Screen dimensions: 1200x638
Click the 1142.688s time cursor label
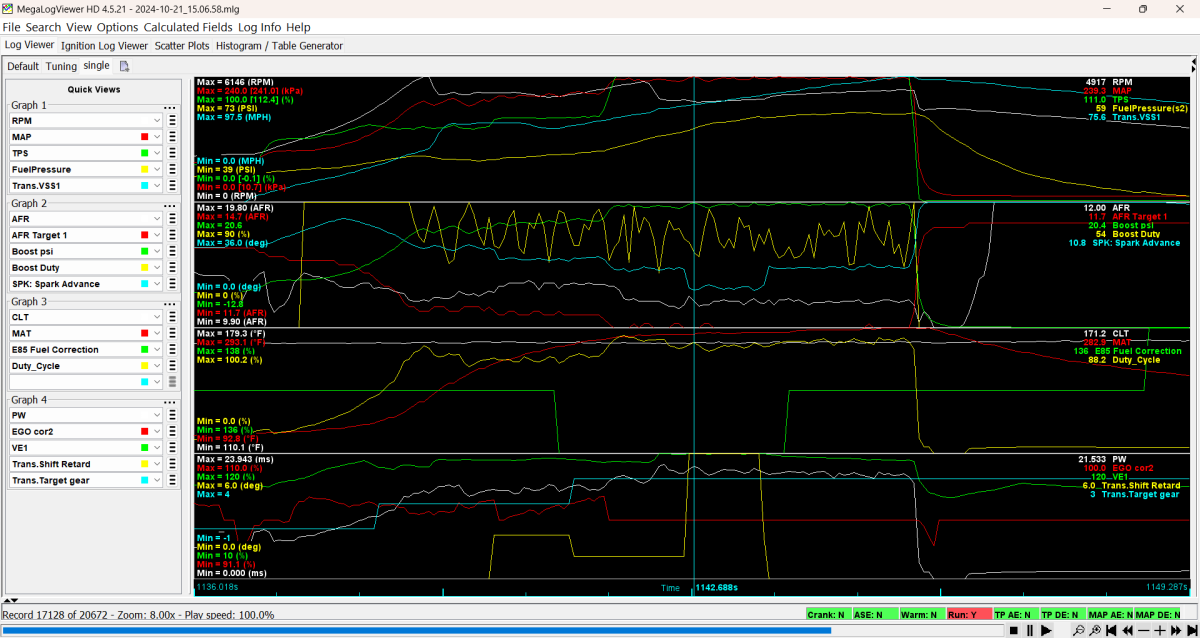[x=716, y=587]
